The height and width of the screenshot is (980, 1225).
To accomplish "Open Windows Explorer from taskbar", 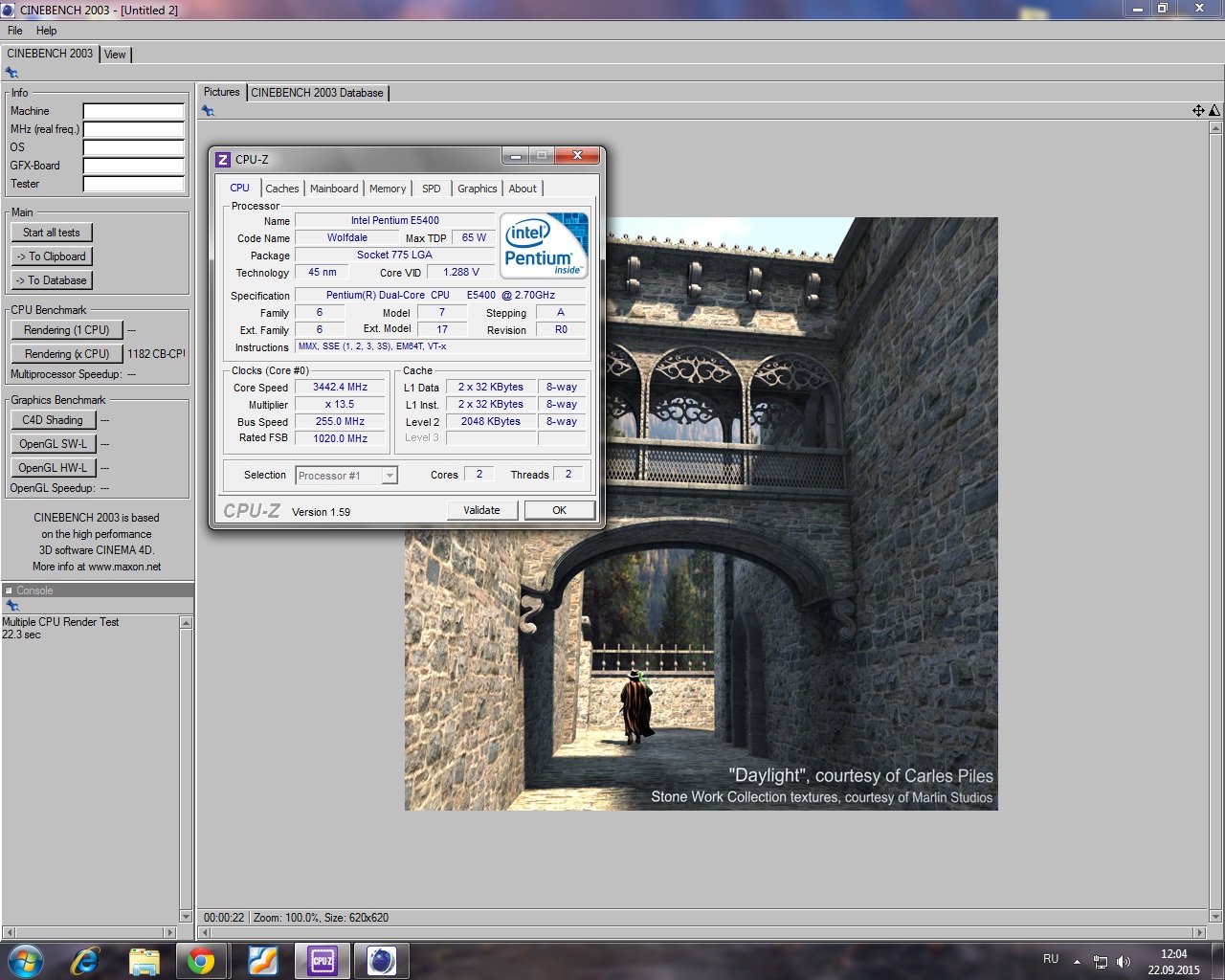I will [x=144, y=960].
